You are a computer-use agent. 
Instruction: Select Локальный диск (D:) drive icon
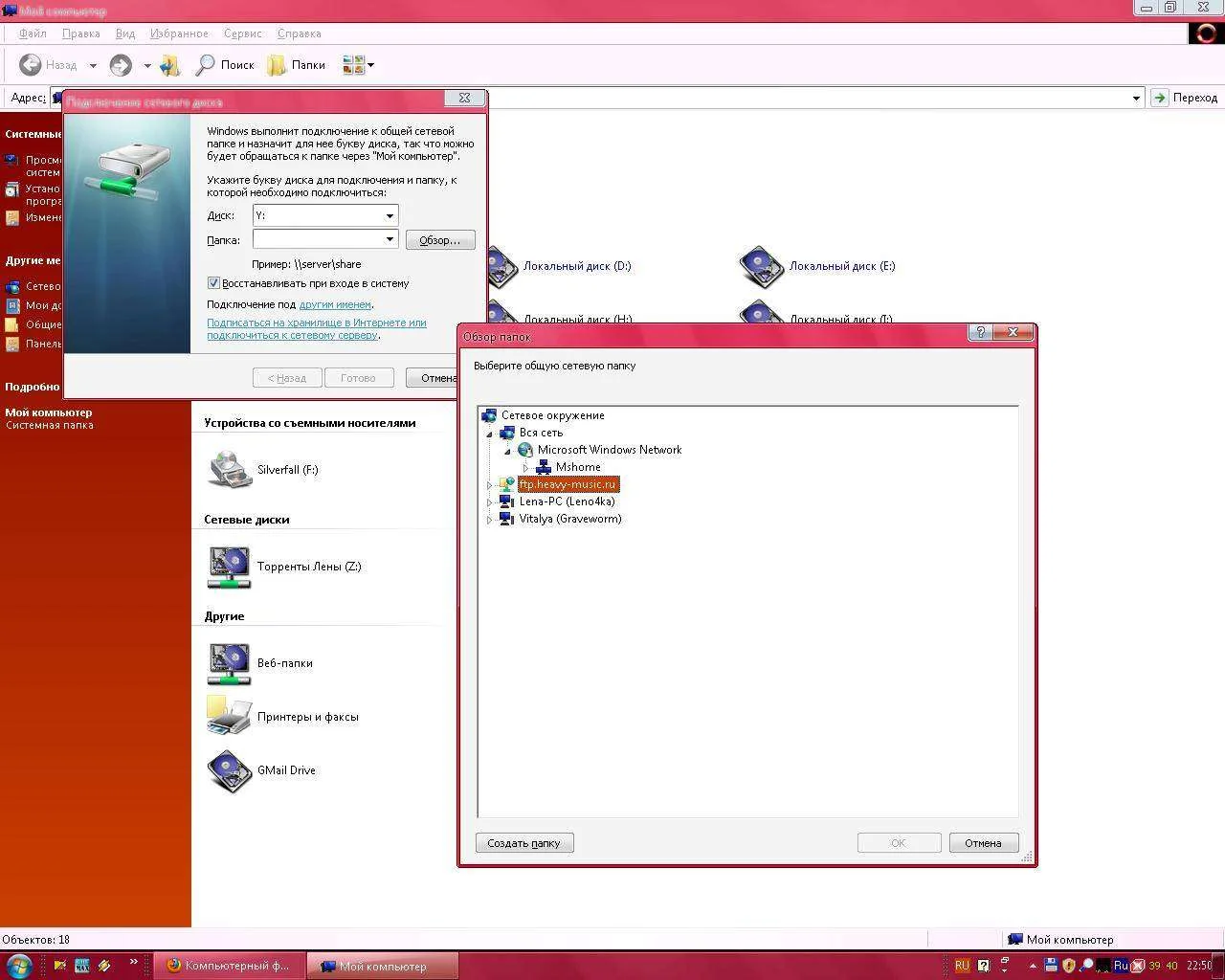[502, 266]
